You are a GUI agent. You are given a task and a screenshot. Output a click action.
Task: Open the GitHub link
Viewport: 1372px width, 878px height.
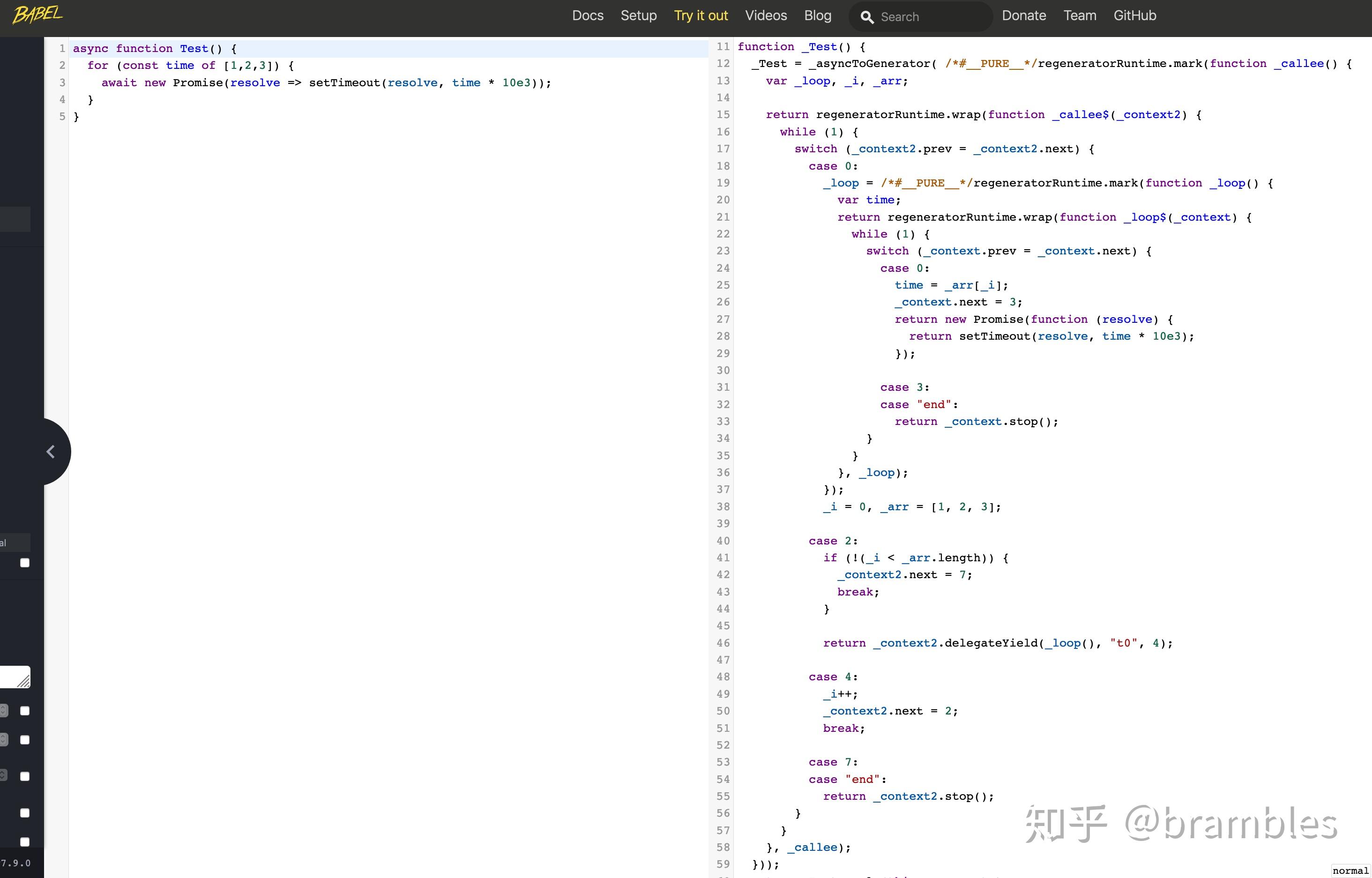pyautogui.click(x=1134, y=16)
